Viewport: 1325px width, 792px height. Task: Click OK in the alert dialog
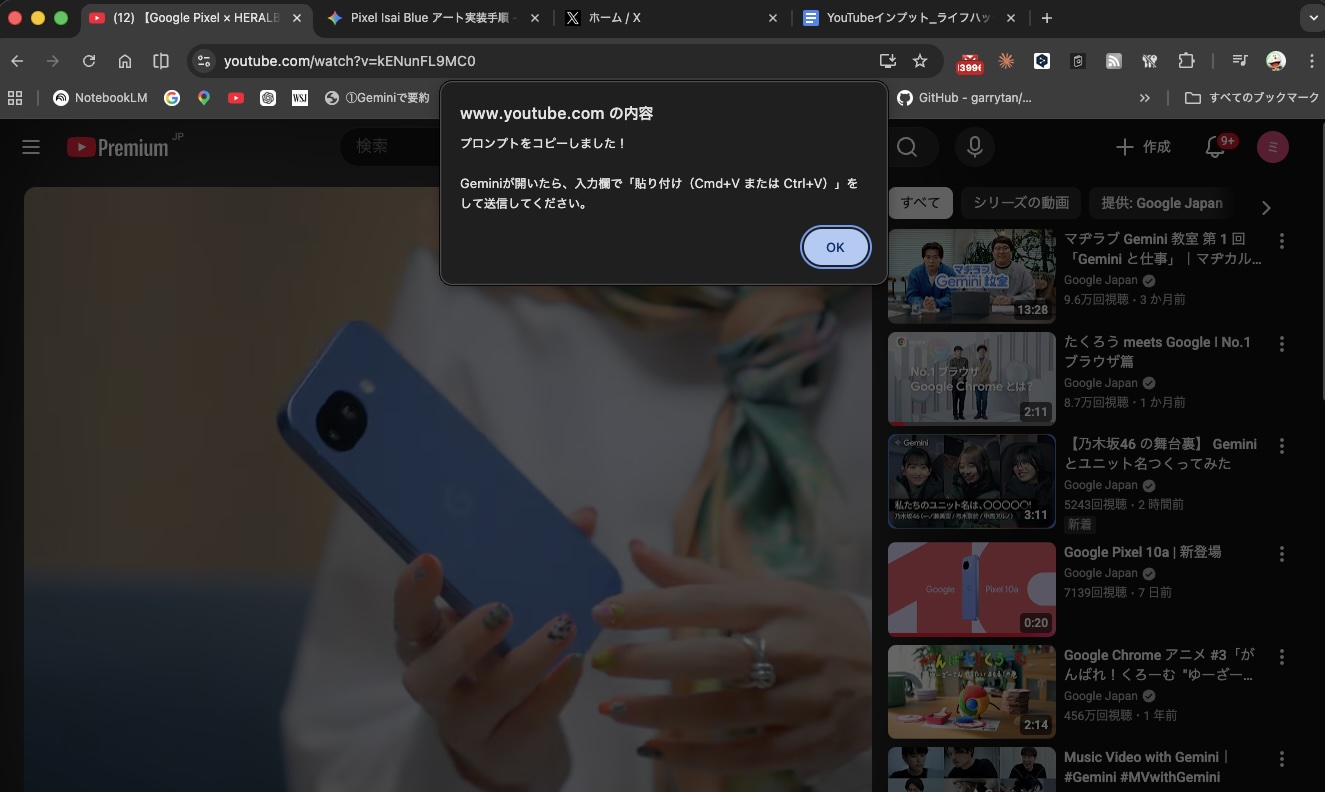pos(835,247)
